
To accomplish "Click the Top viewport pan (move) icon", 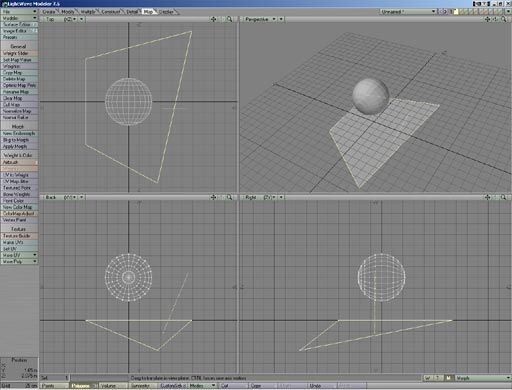I will pos(213,19).
